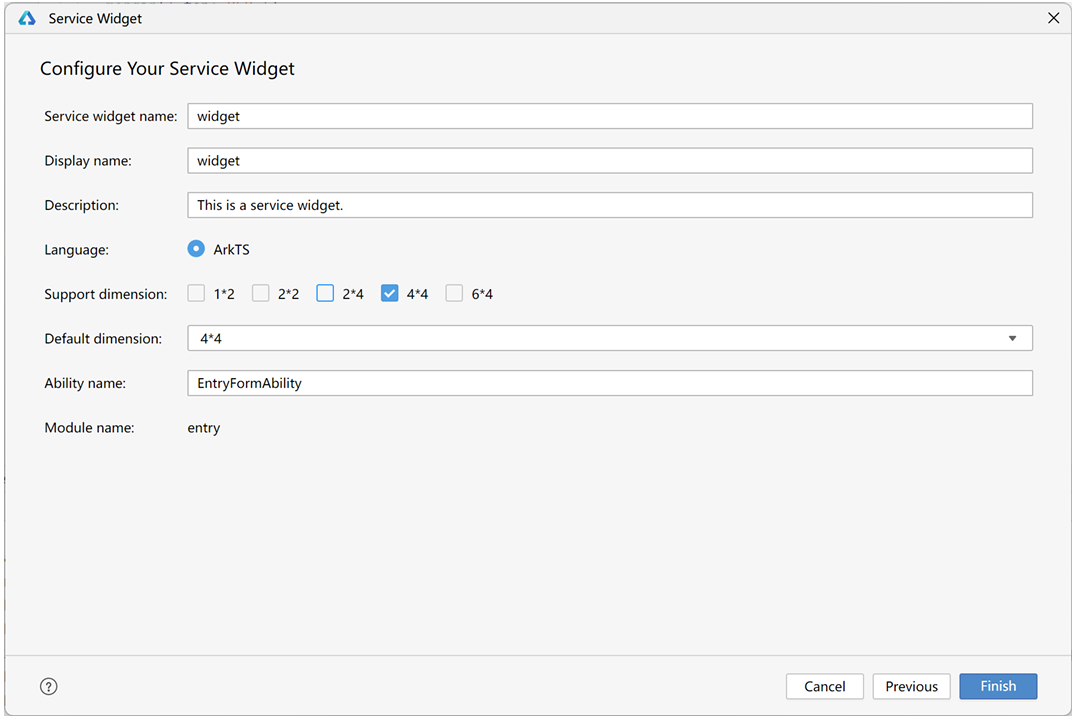Click into the Ability name field
Viewport: 1076px width, 724px height.
point(610,383)
